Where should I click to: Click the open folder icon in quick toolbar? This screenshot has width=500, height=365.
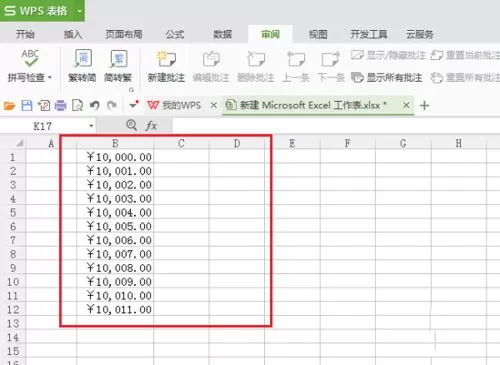(x=9, y=106)
